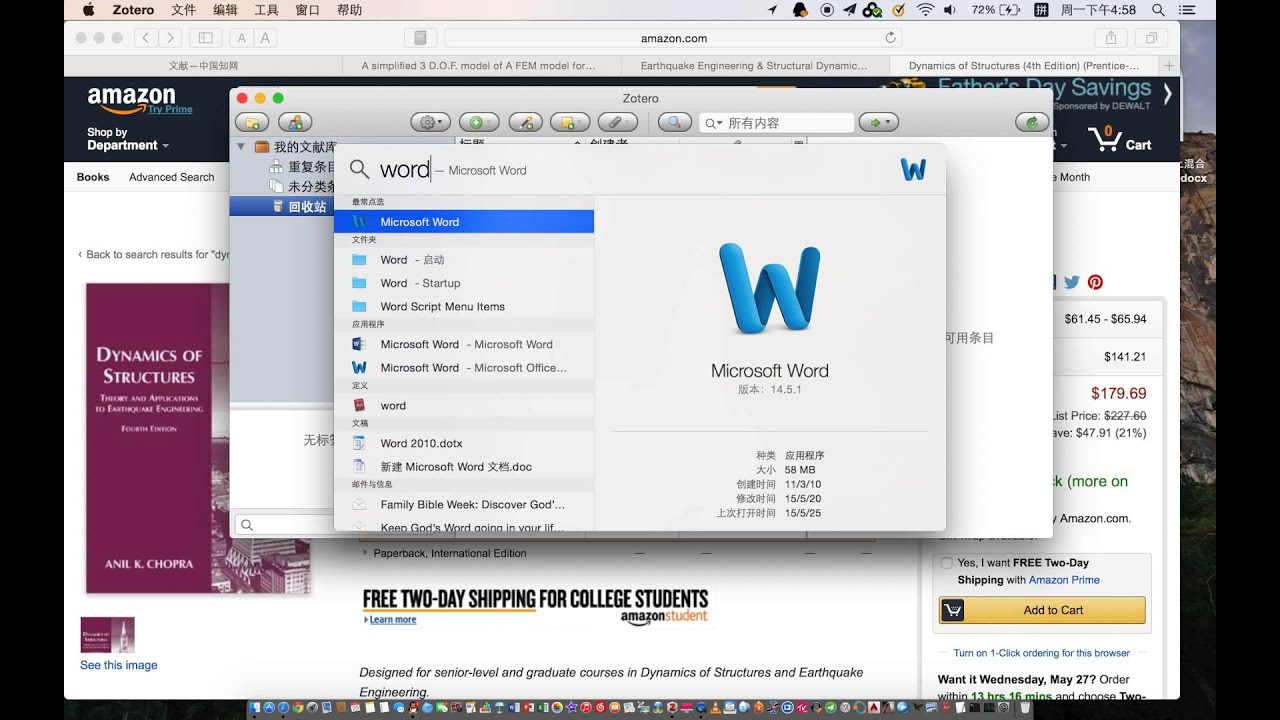Open Zotero actions gear menu
Viewport: 1280px width, 720px height.
click(x=431, y=123)
